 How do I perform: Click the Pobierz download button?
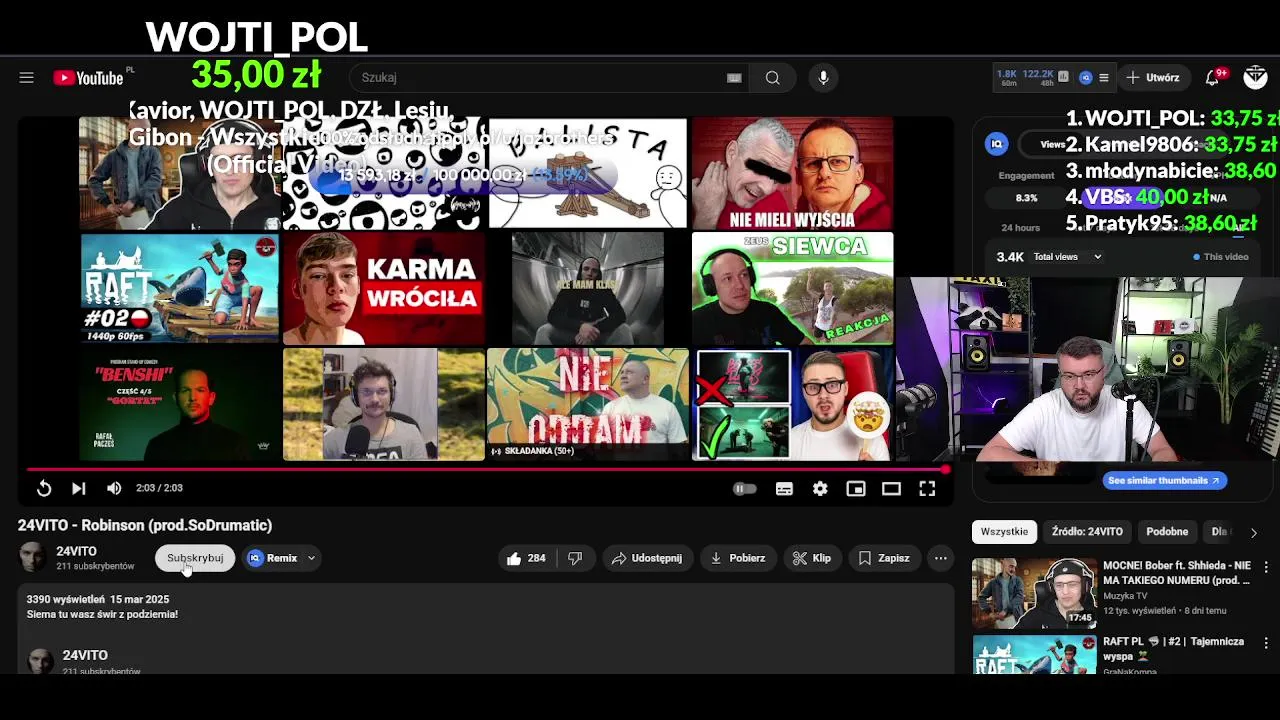point(738,558)
